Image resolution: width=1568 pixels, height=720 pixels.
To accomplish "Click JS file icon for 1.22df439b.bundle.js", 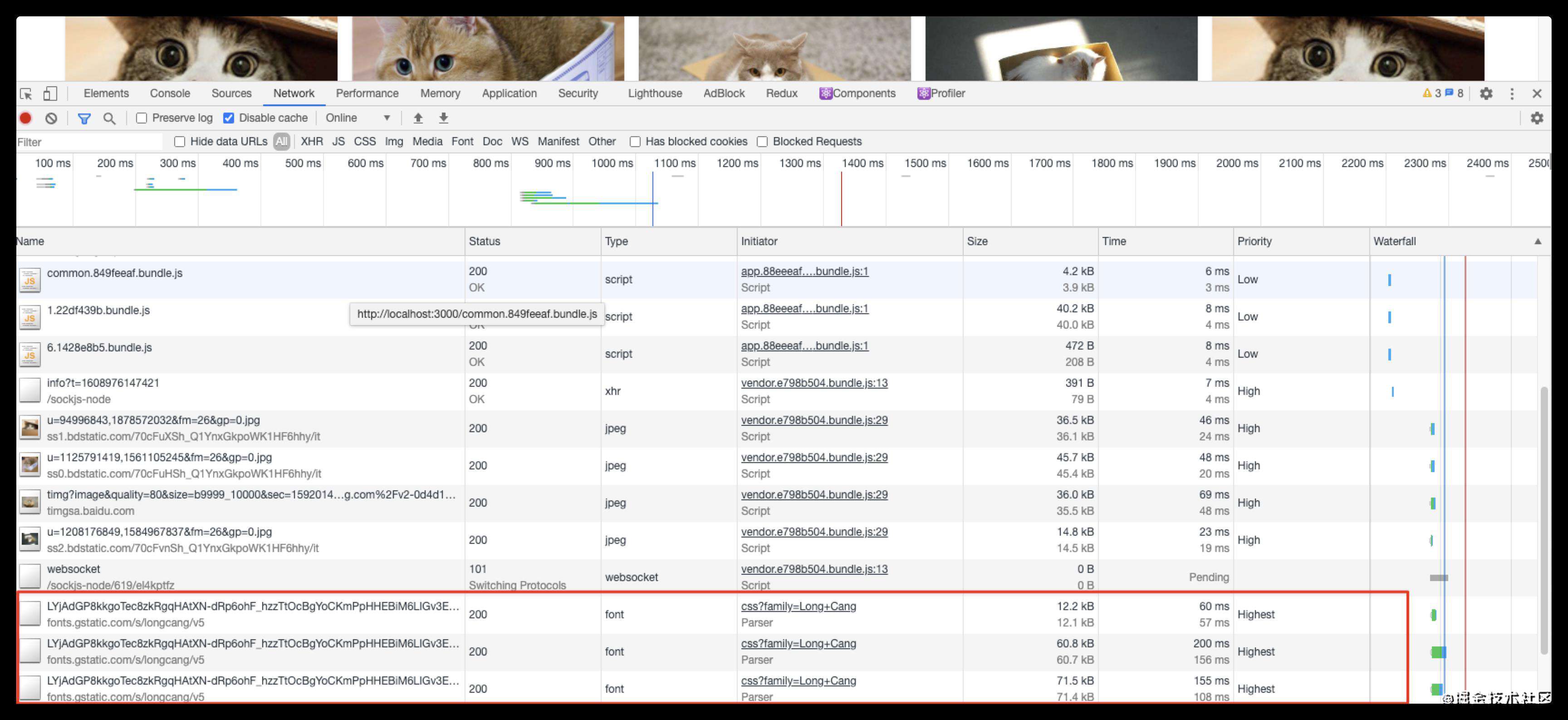I will click(29, 317).
